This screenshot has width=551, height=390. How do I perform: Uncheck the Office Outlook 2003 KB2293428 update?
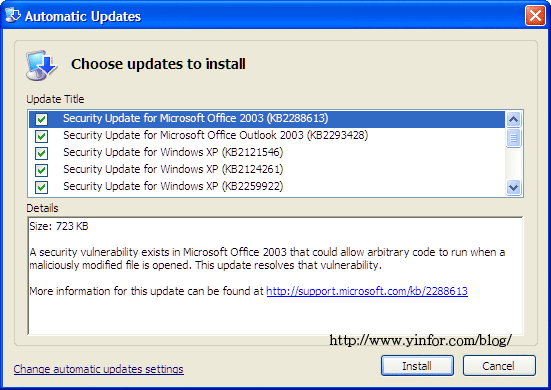click(x=41, y=136)
